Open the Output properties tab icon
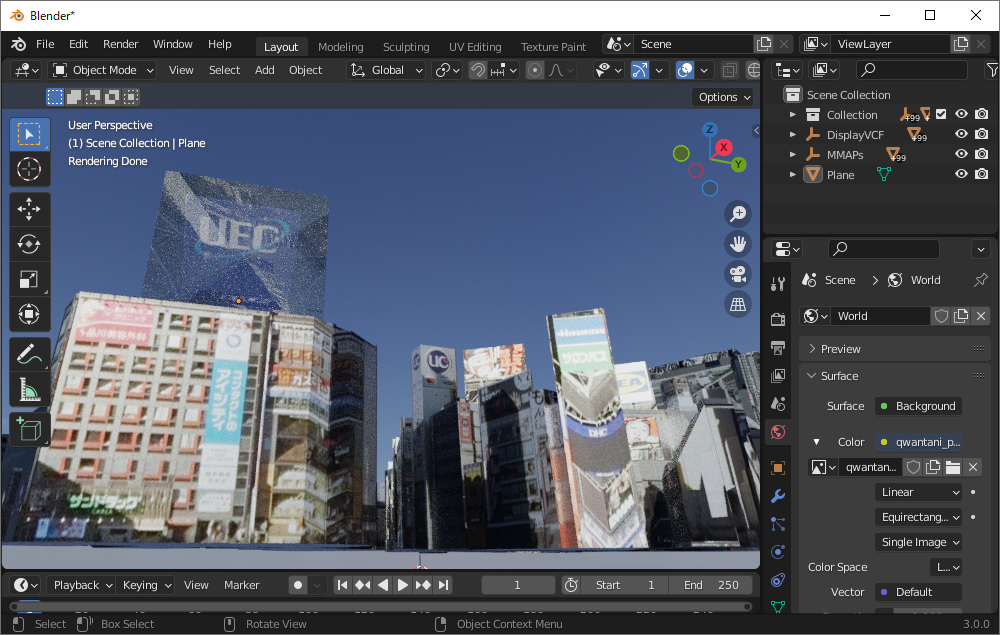 pyautogui.click(x=778, y=347)
